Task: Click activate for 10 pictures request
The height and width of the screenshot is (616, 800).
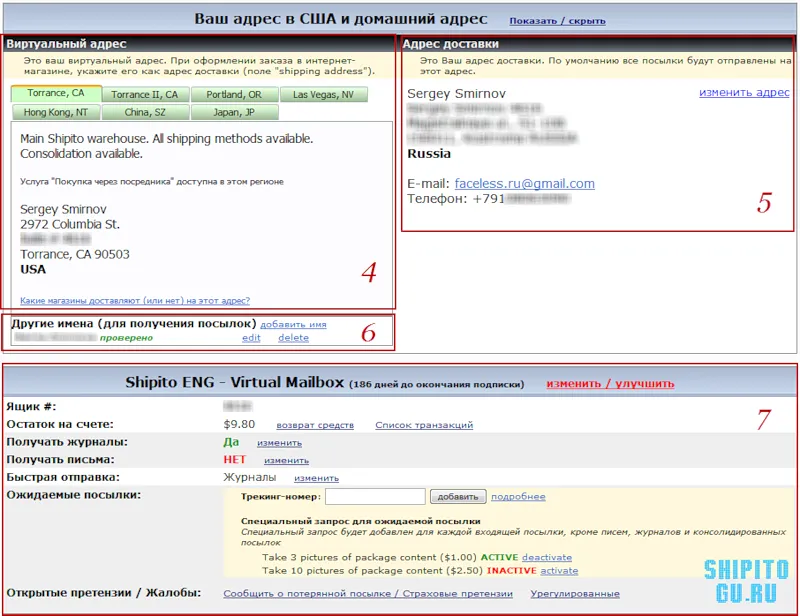Action: click(x=559, y=571)
